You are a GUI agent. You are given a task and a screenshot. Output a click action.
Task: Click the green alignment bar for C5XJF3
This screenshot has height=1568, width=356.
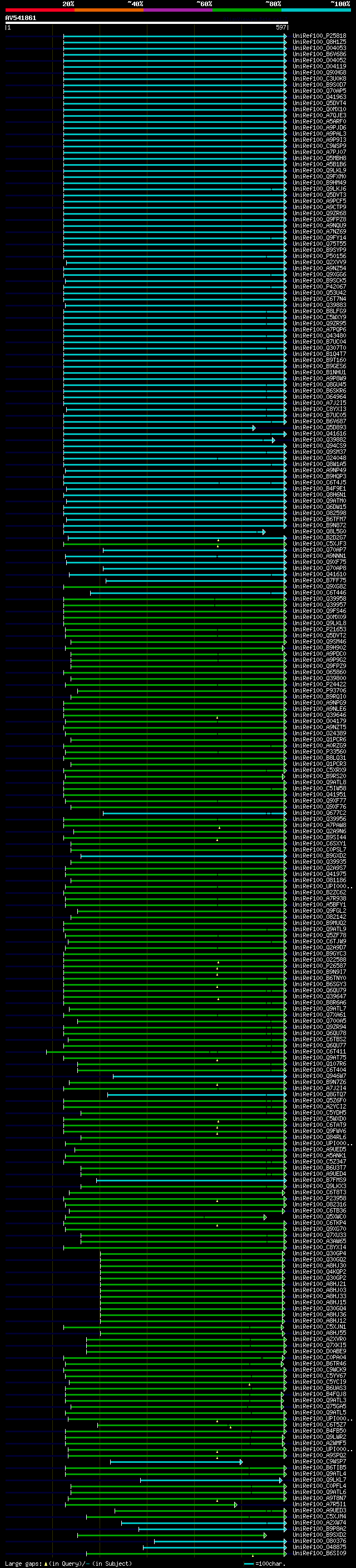[175, 544]
